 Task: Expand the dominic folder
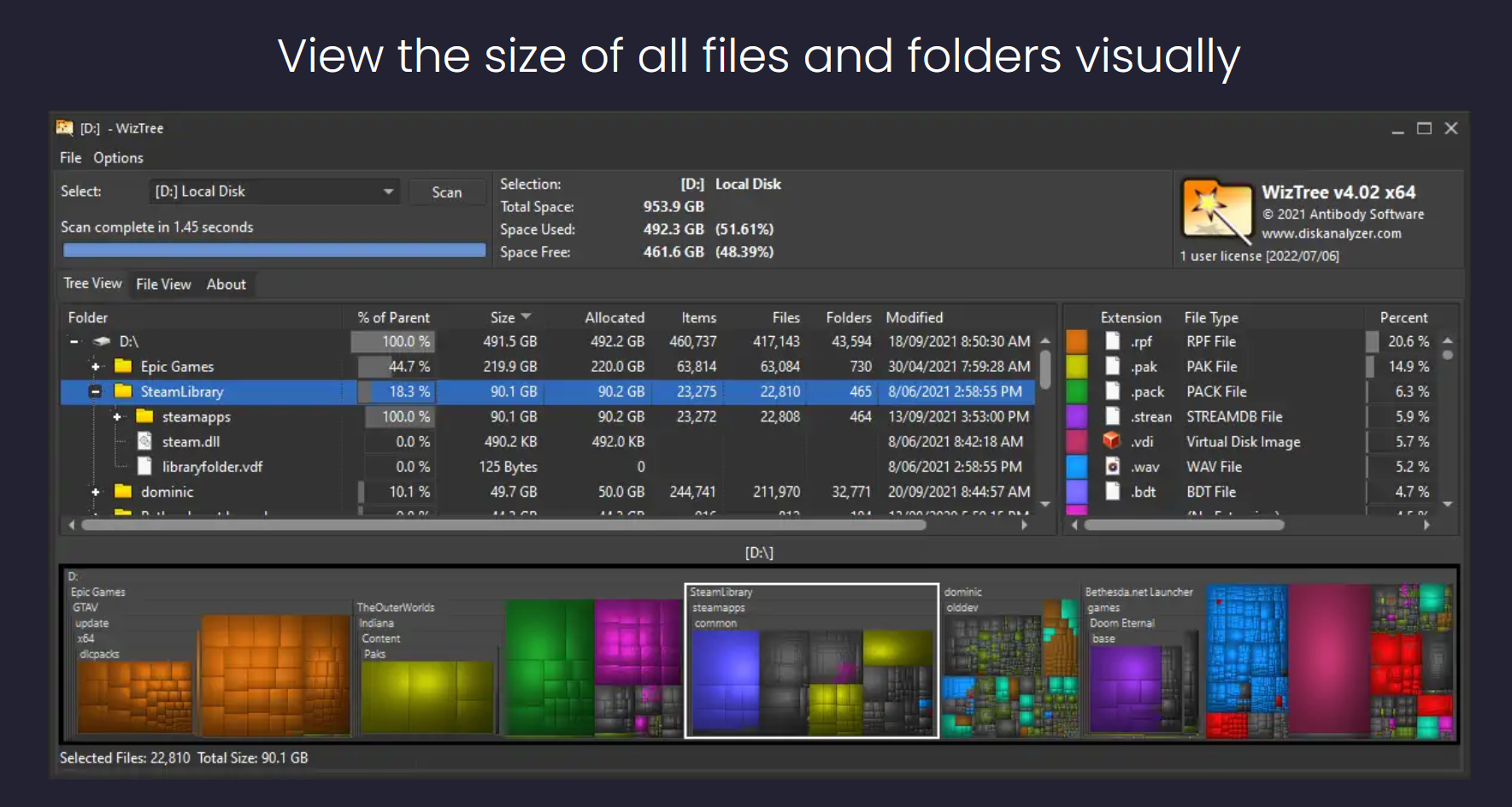pyautogui.click(x=96, y=492)
